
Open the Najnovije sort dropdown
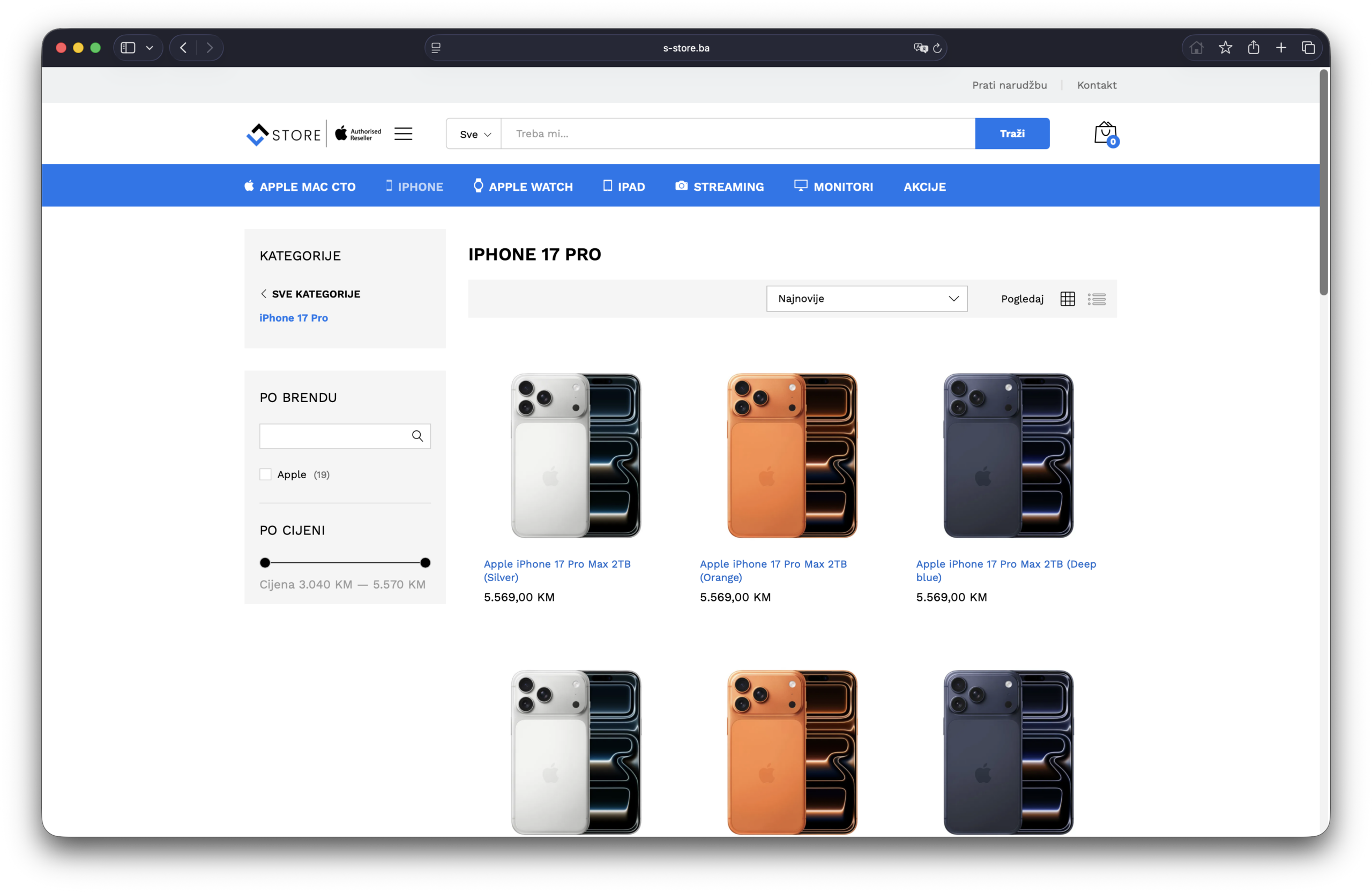pyautogui.click(x=867, y=299)
